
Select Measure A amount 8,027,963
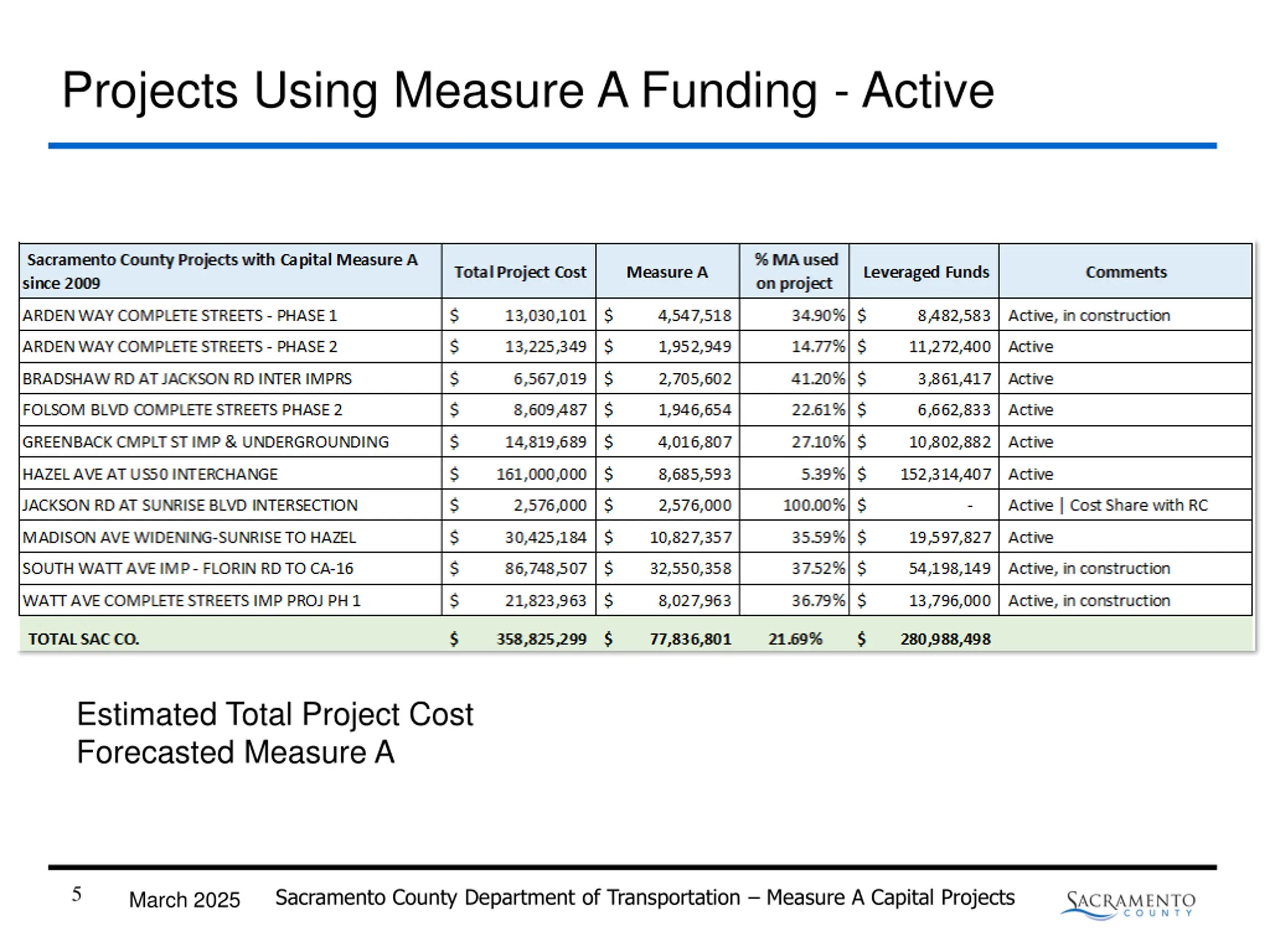(x=695, y=600)
